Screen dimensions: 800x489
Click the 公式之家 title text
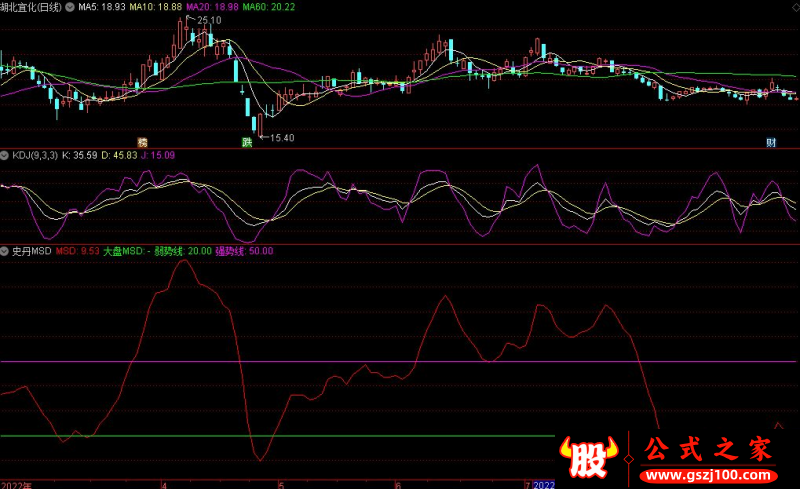pyautogui.click(x=709, y=448)
